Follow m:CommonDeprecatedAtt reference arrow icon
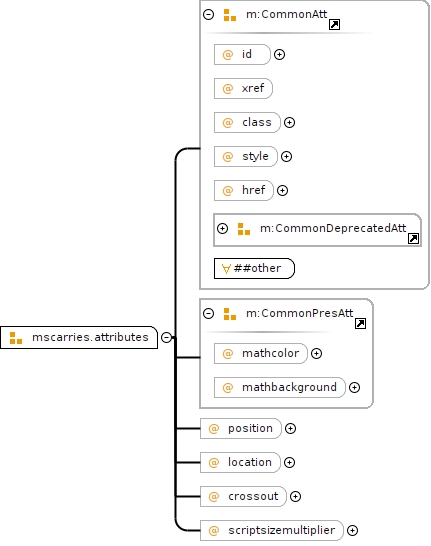 pyautogui.click(x=413, y=239)
